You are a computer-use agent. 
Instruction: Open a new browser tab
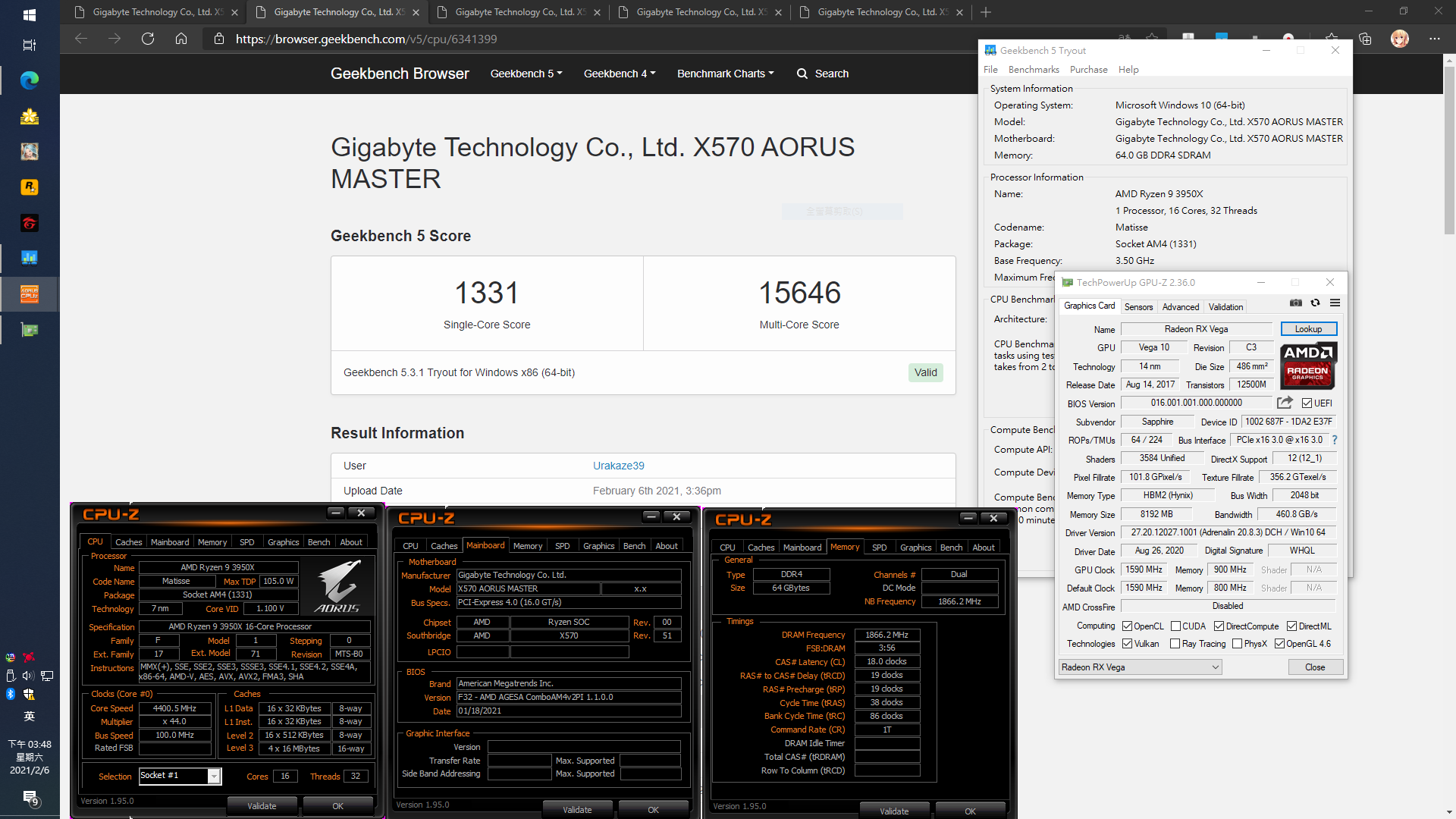[986, 12]
